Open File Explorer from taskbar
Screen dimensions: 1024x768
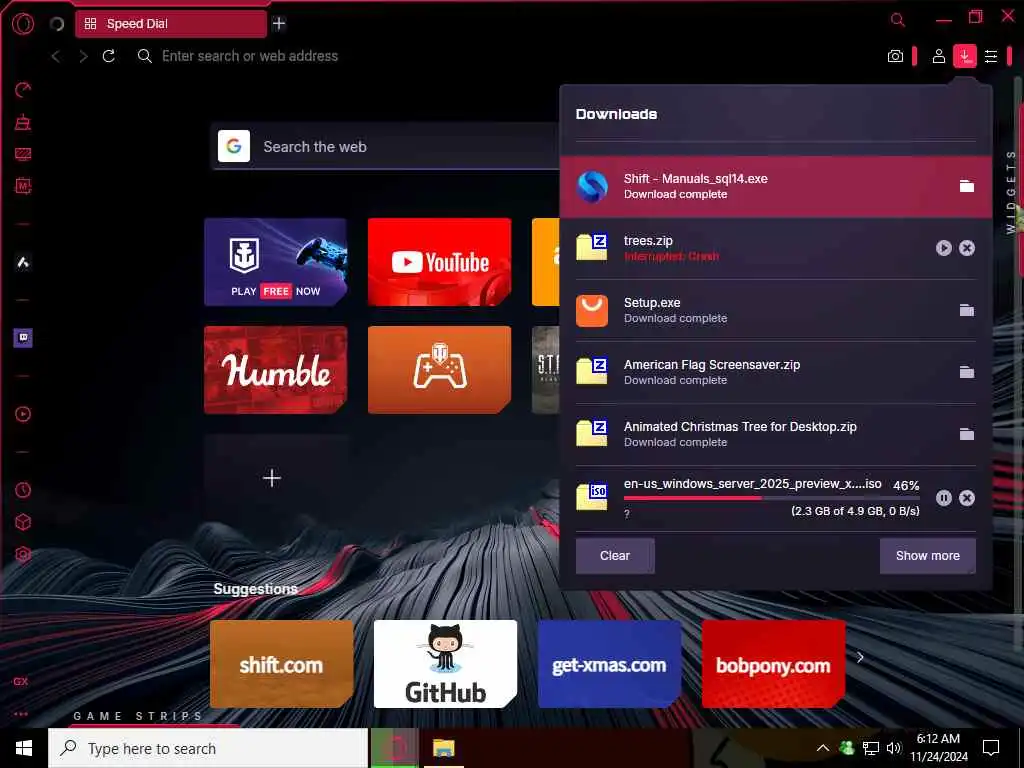click(x=443, y=748)
